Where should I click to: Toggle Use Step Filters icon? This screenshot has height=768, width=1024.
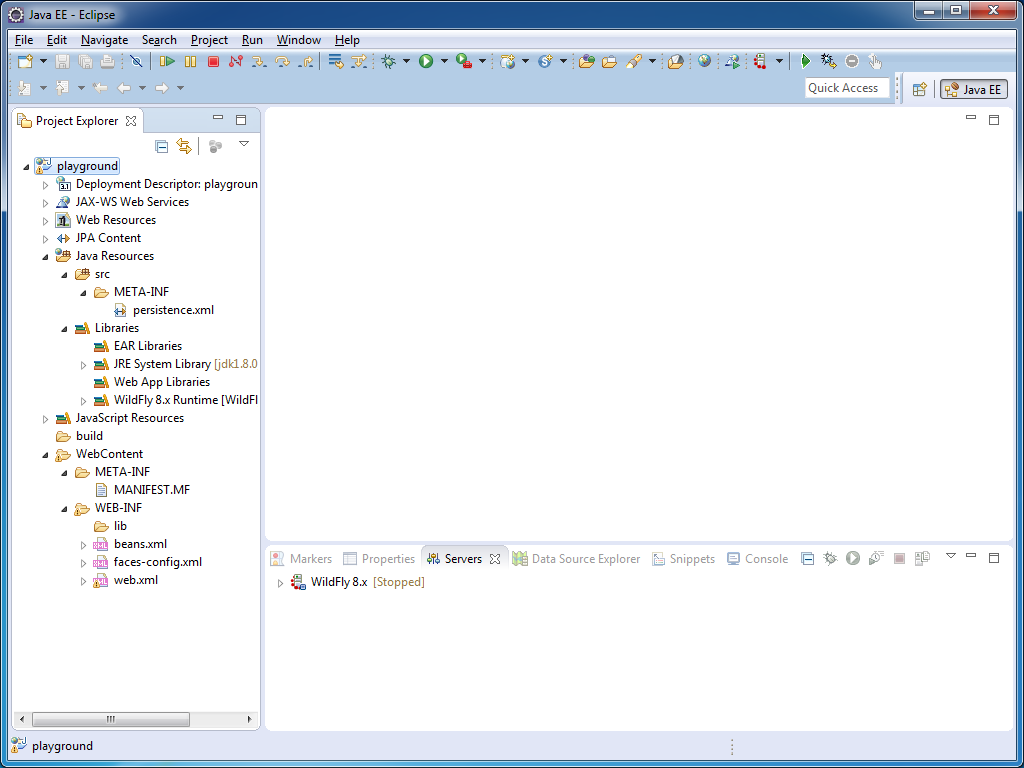pos(359,61)
